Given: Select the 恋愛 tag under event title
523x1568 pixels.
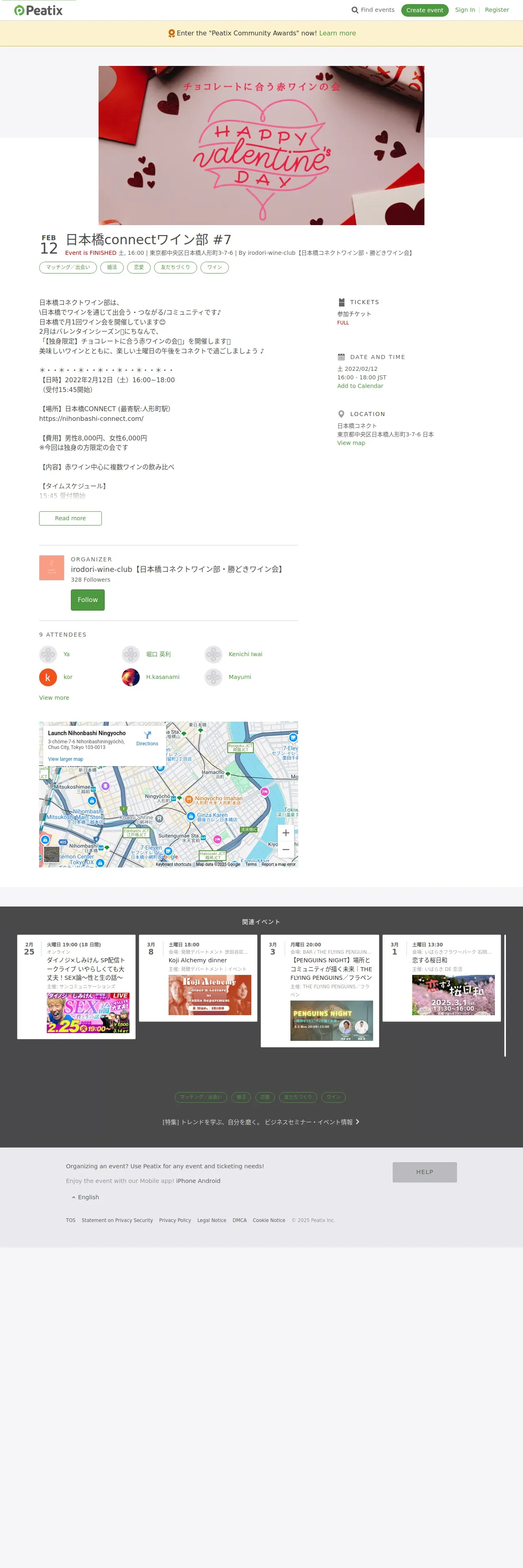Looking at the screenshot, I should pyautogui.click(x=139, y=267).
